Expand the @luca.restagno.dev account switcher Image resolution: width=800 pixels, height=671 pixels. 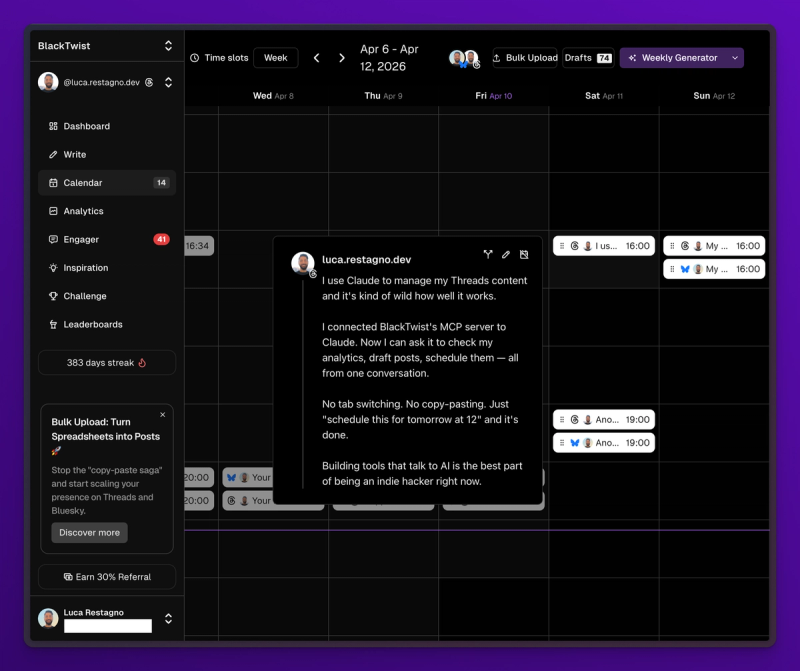tap(168, 82)
